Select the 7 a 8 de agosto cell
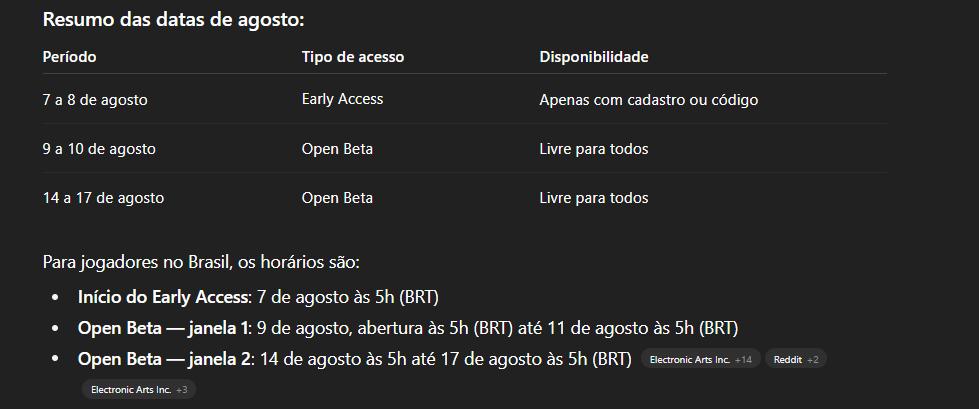 point(96,100)
